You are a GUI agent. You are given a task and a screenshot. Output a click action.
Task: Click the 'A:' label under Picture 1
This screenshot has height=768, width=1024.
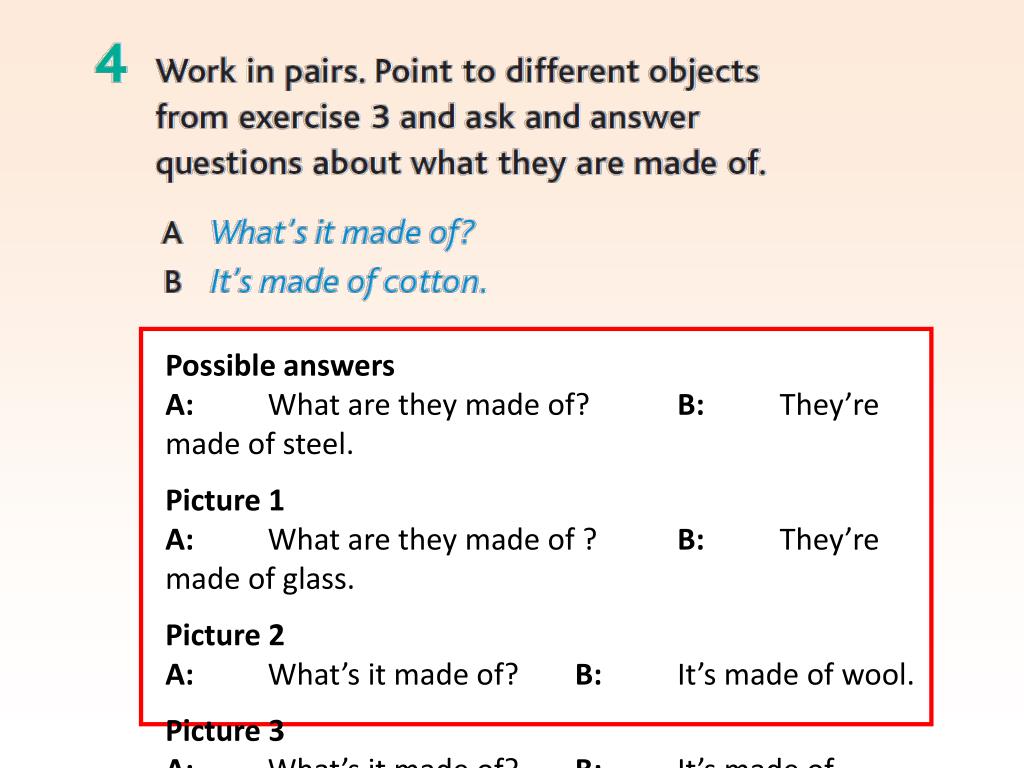point(180,540)
